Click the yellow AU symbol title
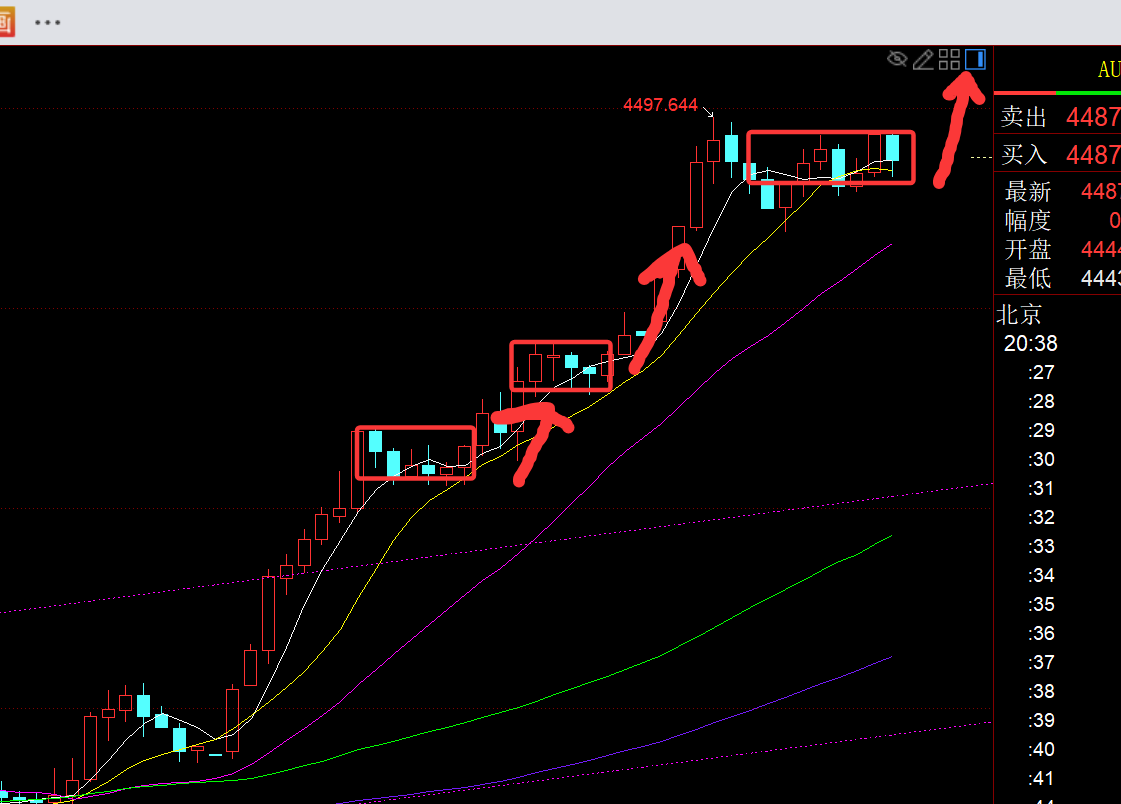The width and height of the screenshot is (1121, 804). [1109, 69]
